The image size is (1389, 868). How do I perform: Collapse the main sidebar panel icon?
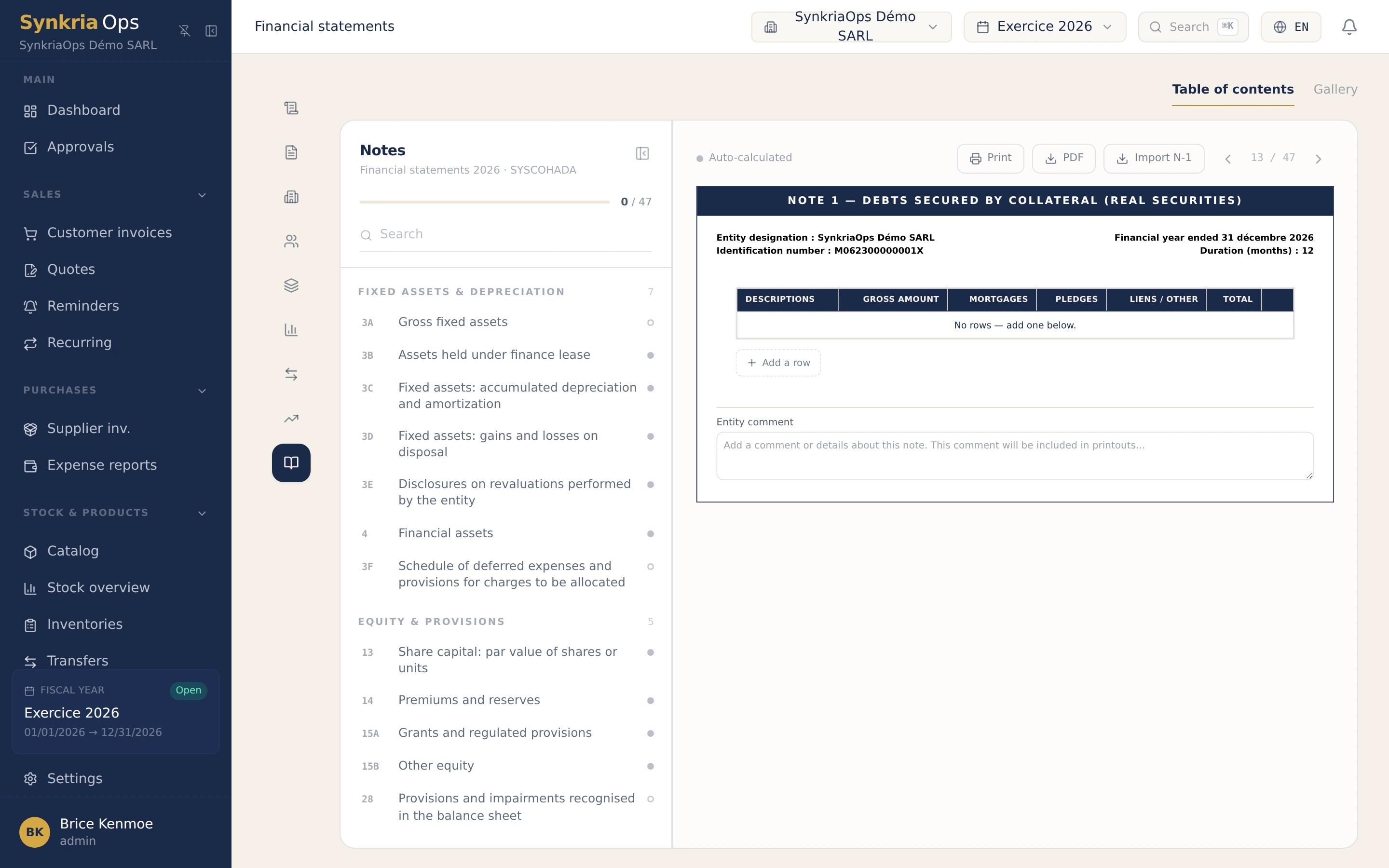[211, 30]
